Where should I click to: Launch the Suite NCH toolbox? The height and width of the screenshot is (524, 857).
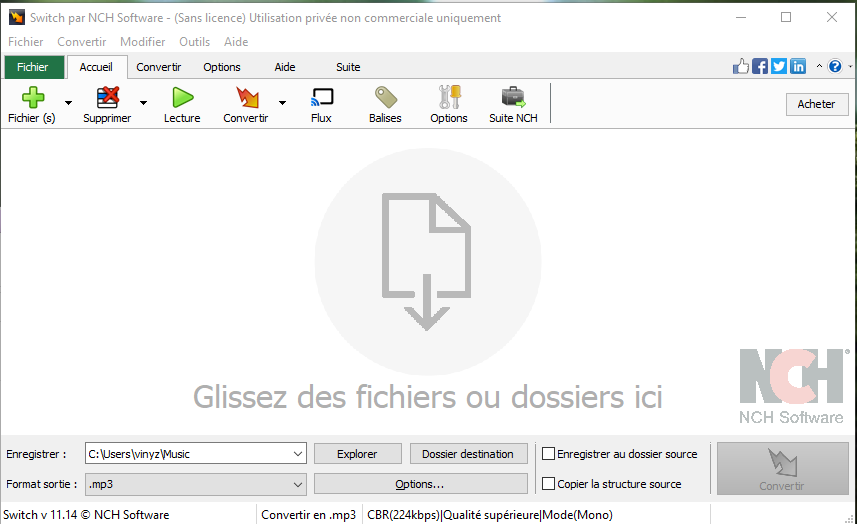pyautogui.click(x=513, y=98)
